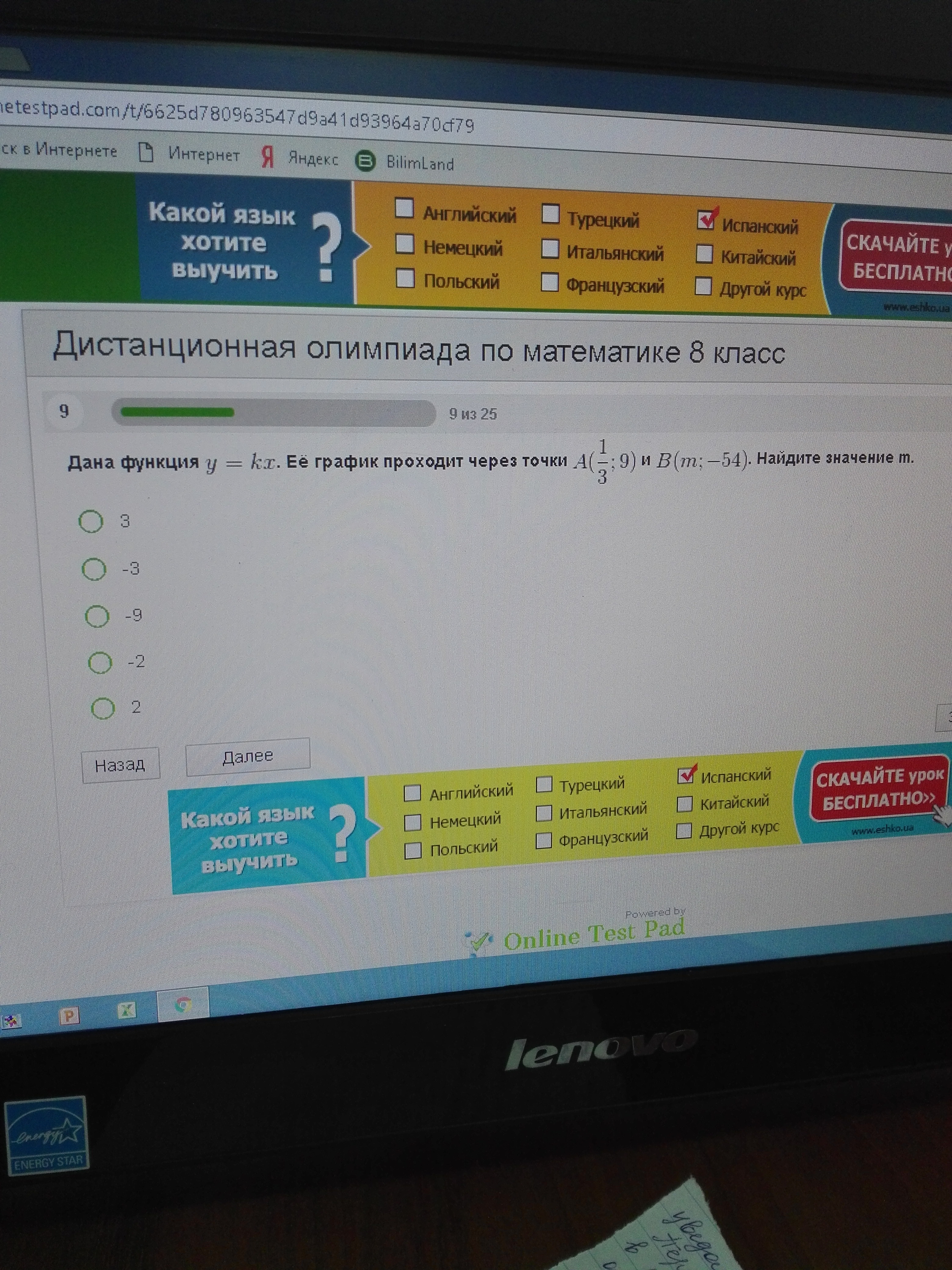
Task: Choose the answer 2 radio button
Action: coord(103,708)
